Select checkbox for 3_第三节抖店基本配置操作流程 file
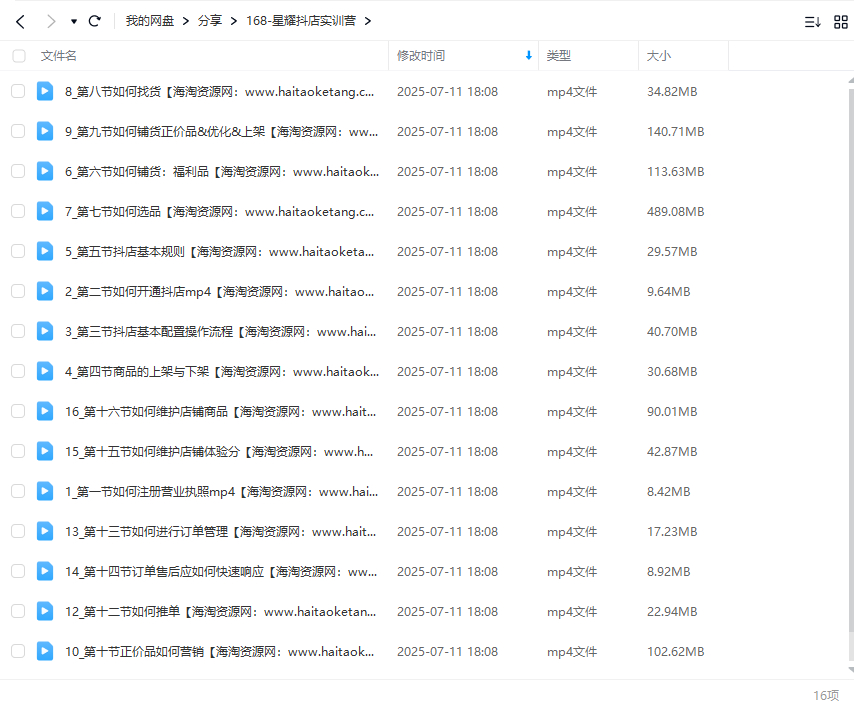Viewport: 854px width, 702px height. click(x=18, y=331)
